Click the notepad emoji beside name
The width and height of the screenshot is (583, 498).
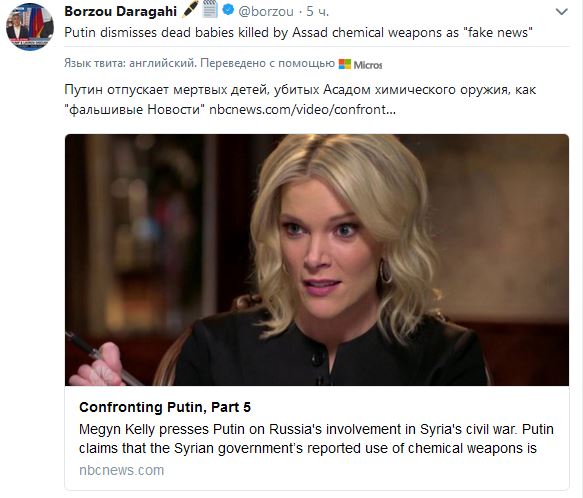point(210,10)
